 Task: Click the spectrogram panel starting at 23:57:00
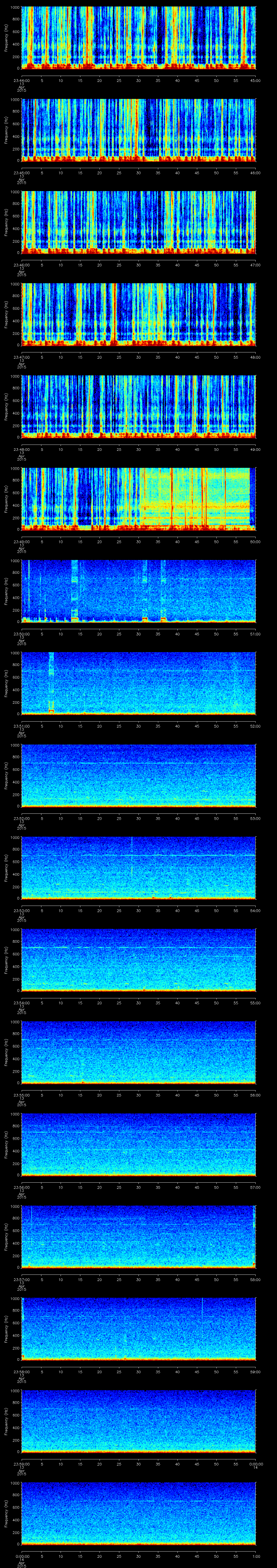coord(139,1237)
